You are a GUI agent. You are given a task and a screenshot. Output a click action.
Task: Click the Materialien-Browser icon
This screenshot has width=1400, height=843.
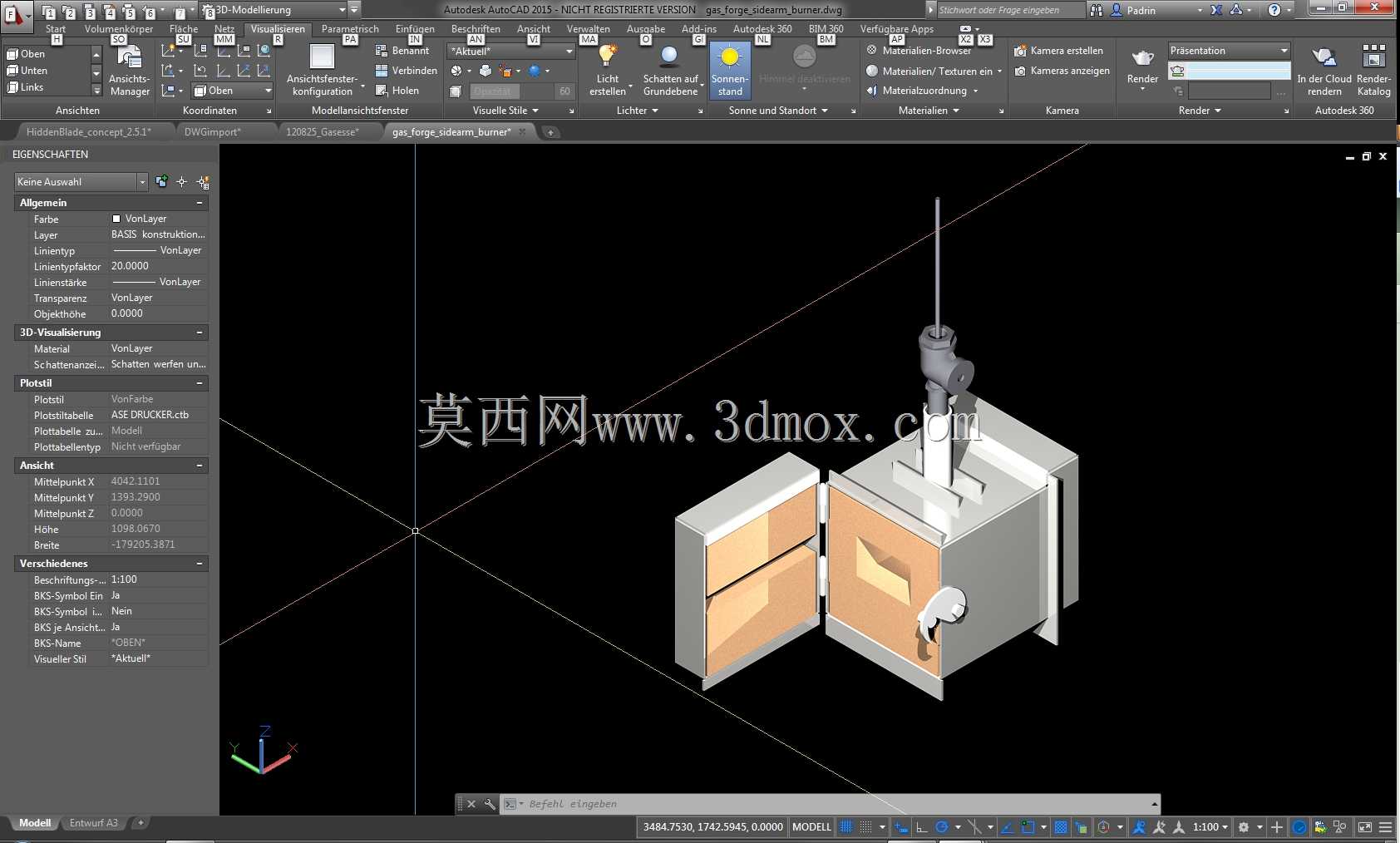click(872, 51)
